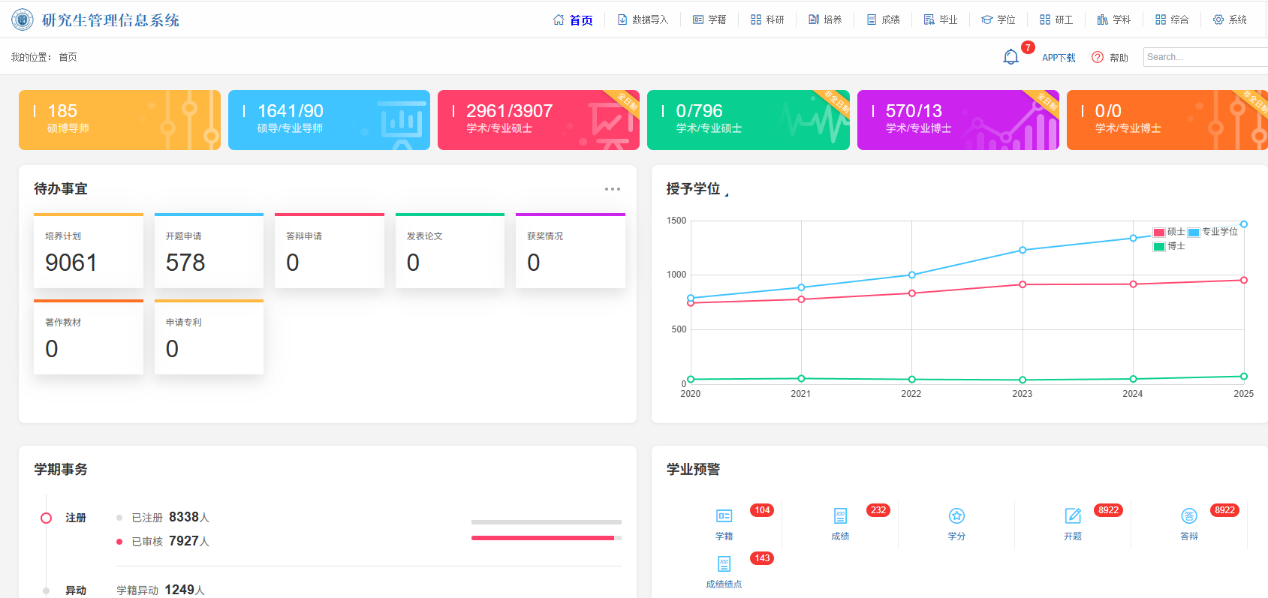Click the Search input field
Viewport: 1268px width, 598px height.
pyautogui.click(x=1204, y=57)
